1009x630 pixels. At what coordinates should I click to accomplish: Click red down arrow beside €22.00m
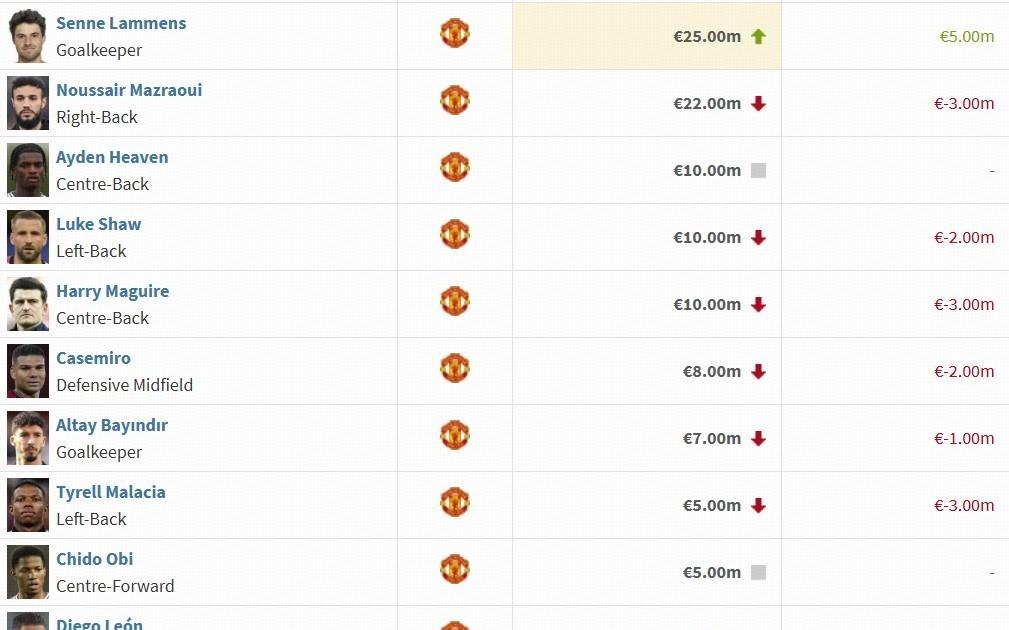(x=758, y=104)
